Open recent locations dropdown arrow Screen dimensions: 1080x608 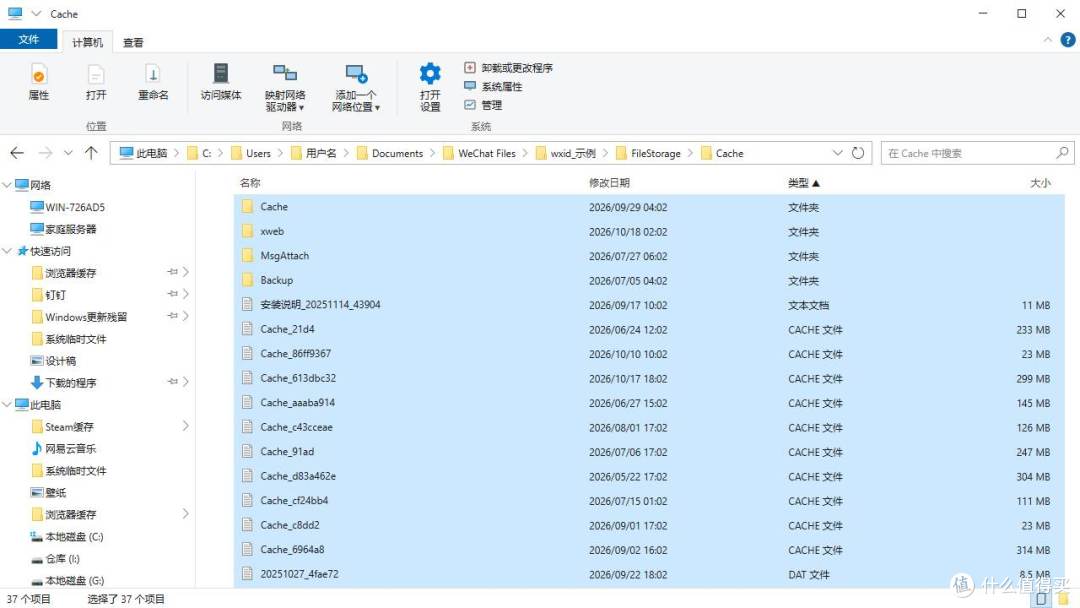pos(68,153)
